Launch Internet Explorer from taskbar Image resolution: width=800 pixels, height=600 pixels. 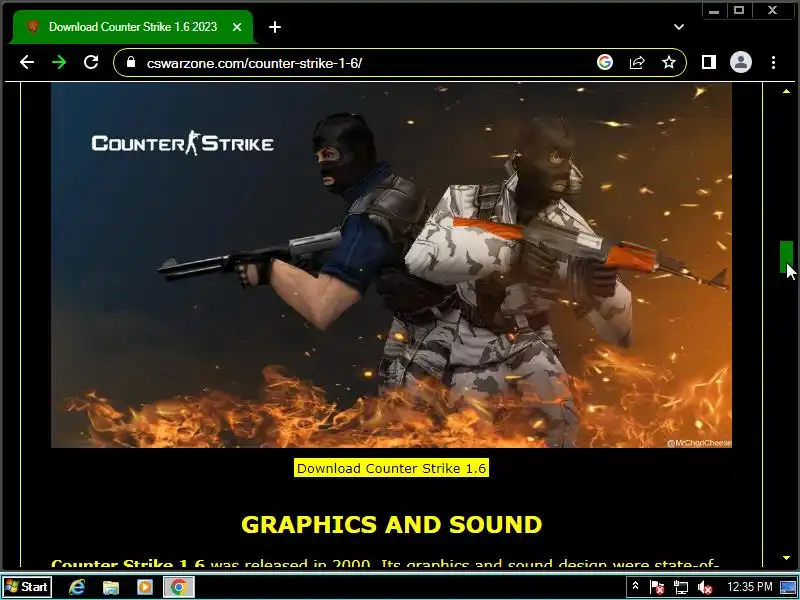[x=77, y=587]
